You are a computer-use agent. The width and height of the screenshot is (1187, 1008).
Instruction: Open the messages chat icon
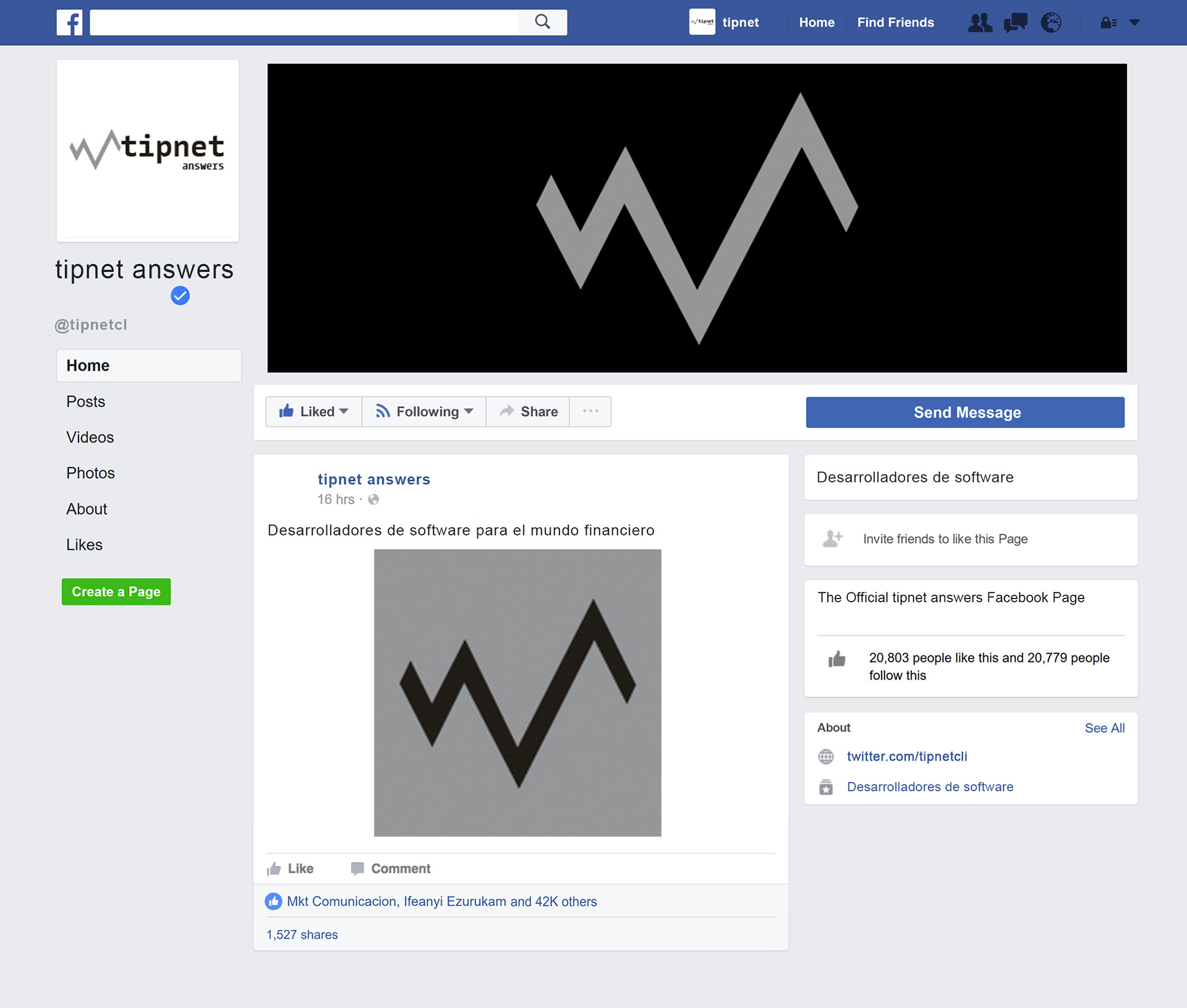click(1015, 23)
